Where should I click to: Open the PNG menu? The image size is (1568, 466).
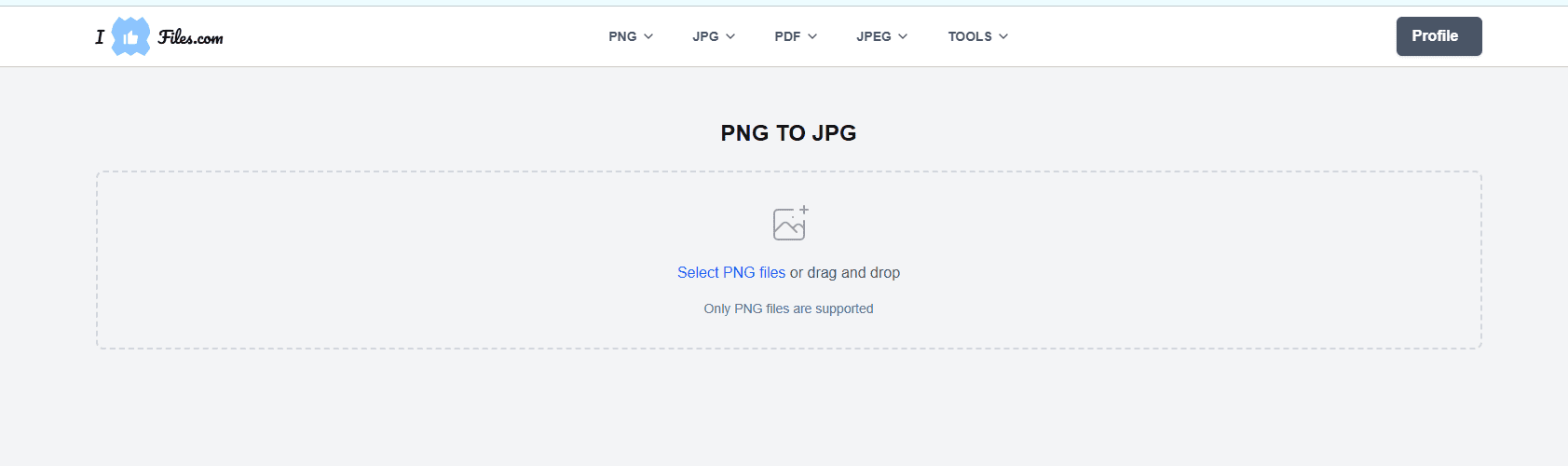(x=622, y=36)
